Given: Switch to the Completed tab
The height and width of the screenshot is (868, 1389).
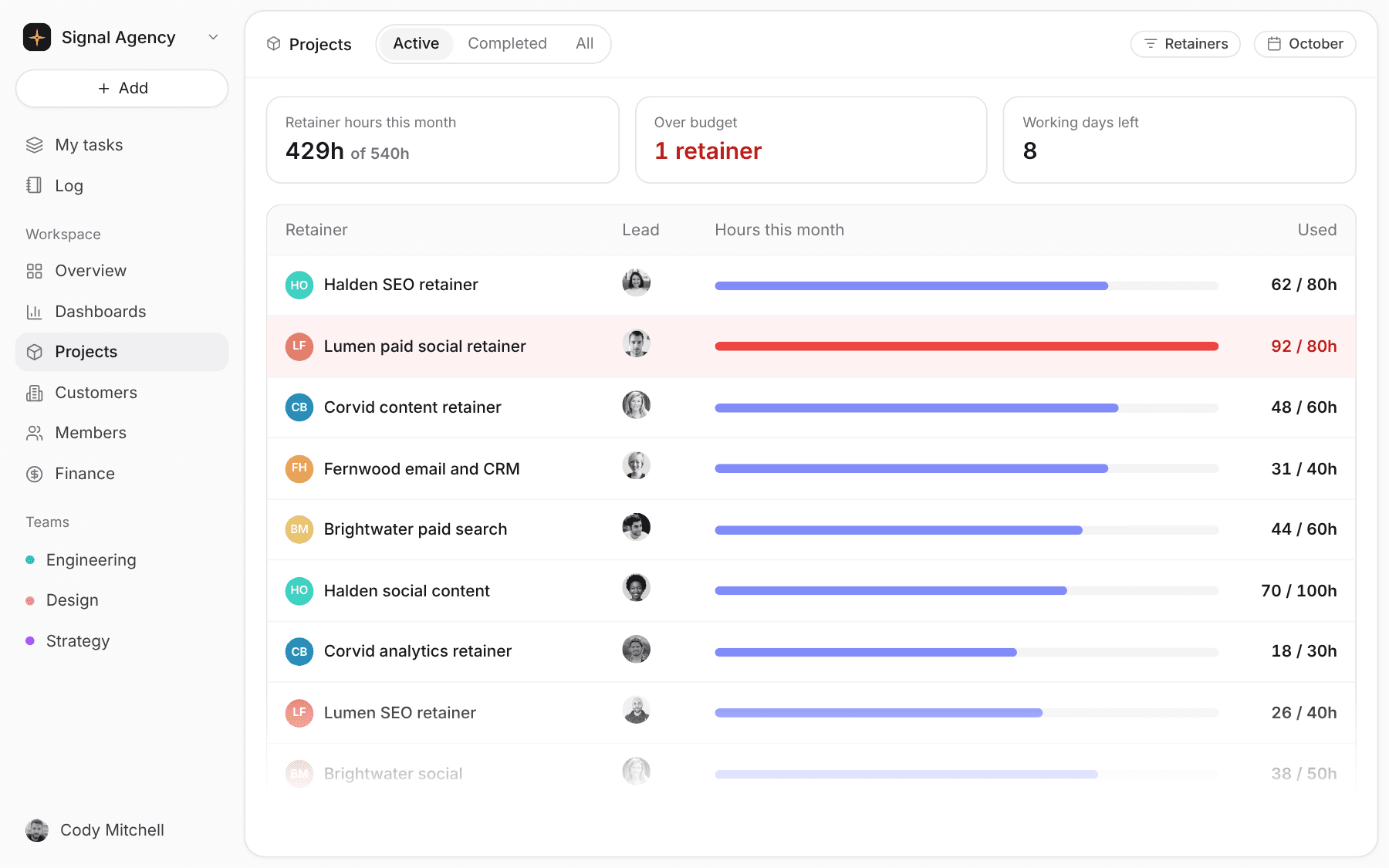Looking at the screenshot, I should click(507, 44).
